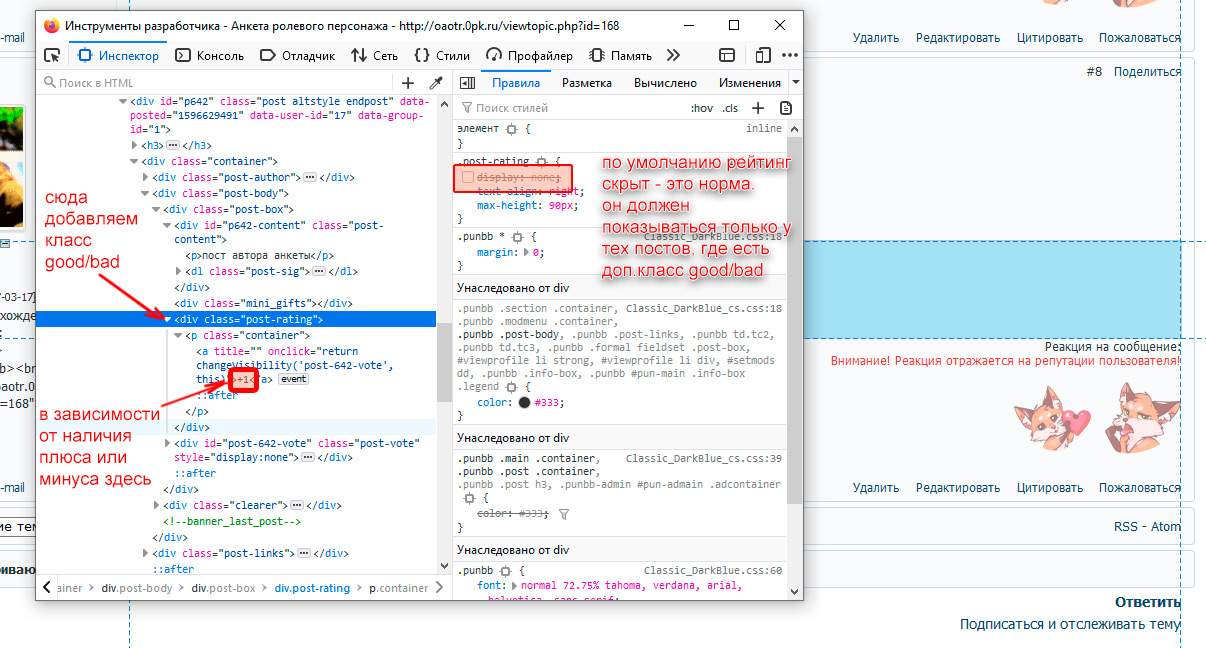1206x648 pixels.
Task: Expand the font shorthand value arrow
Action: [514, 585]
